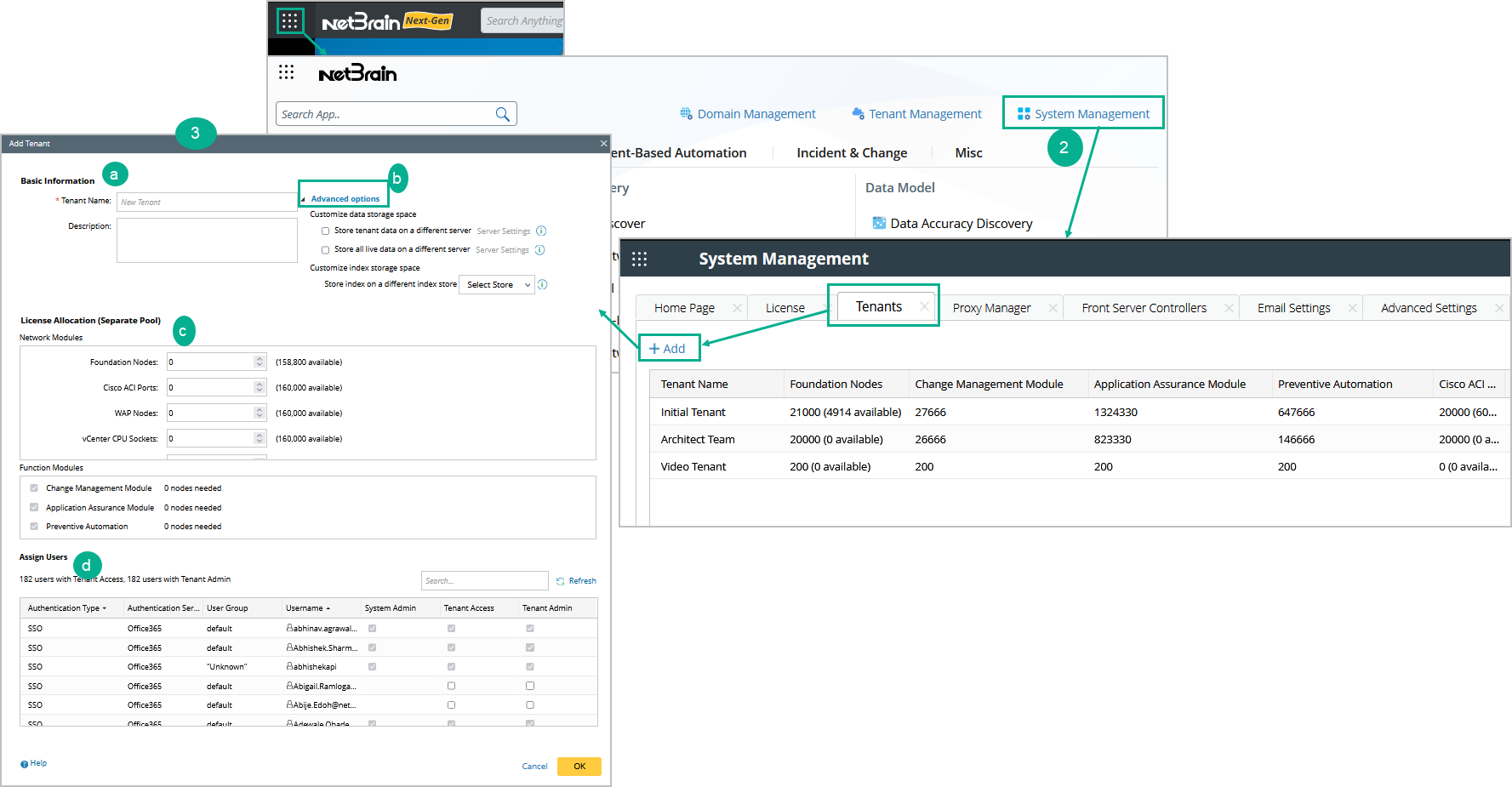The width and height of the screenshot is (1512, 787).
Task: Toggle Tenant Access checkbox for Abigail.Ramloga user
Action: [451, 686]
